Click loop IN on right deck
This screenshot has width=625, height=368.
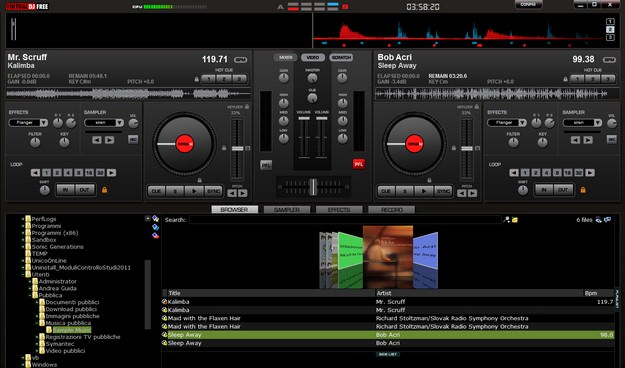point(544,190)
